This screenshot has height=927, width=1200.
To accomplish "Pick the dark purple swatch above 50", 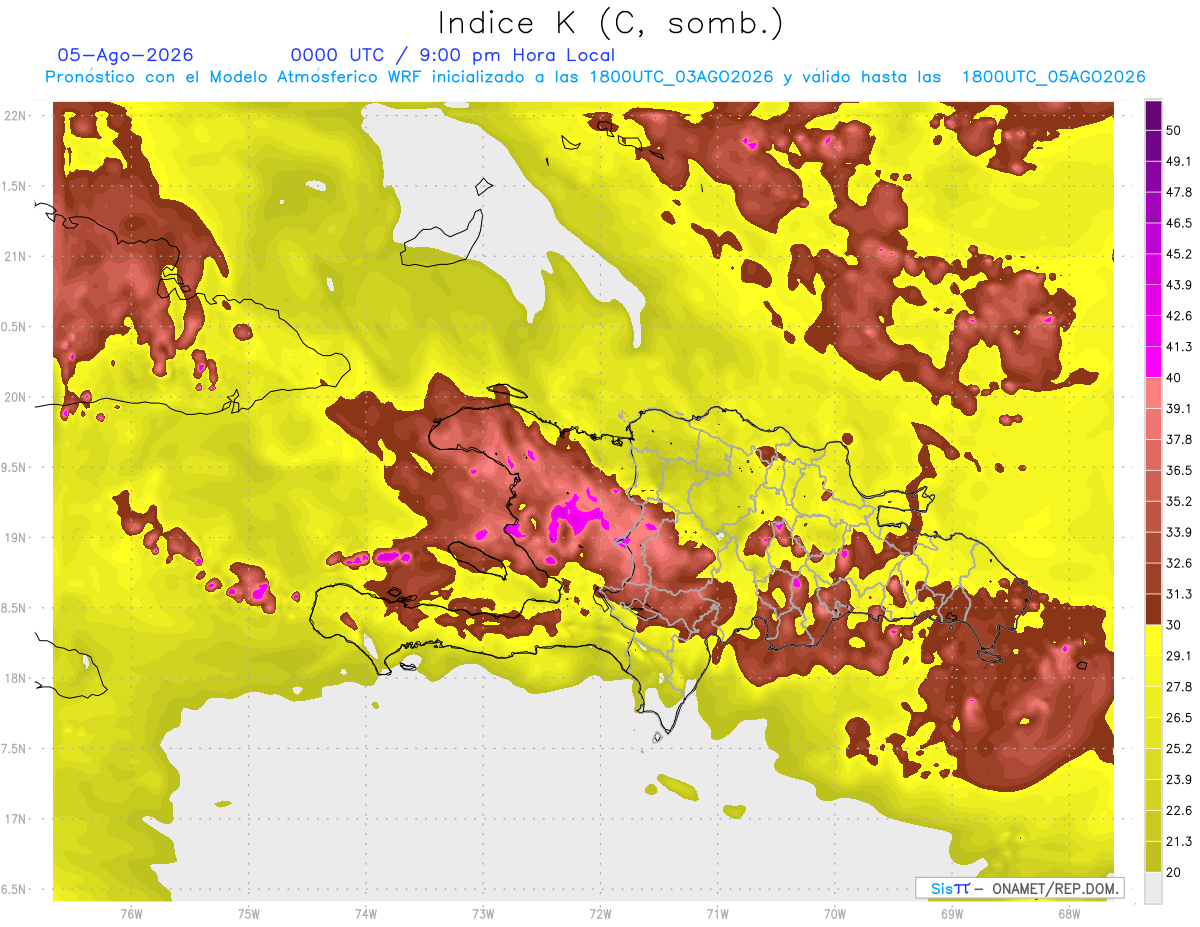I will [x=1153, y=115].
